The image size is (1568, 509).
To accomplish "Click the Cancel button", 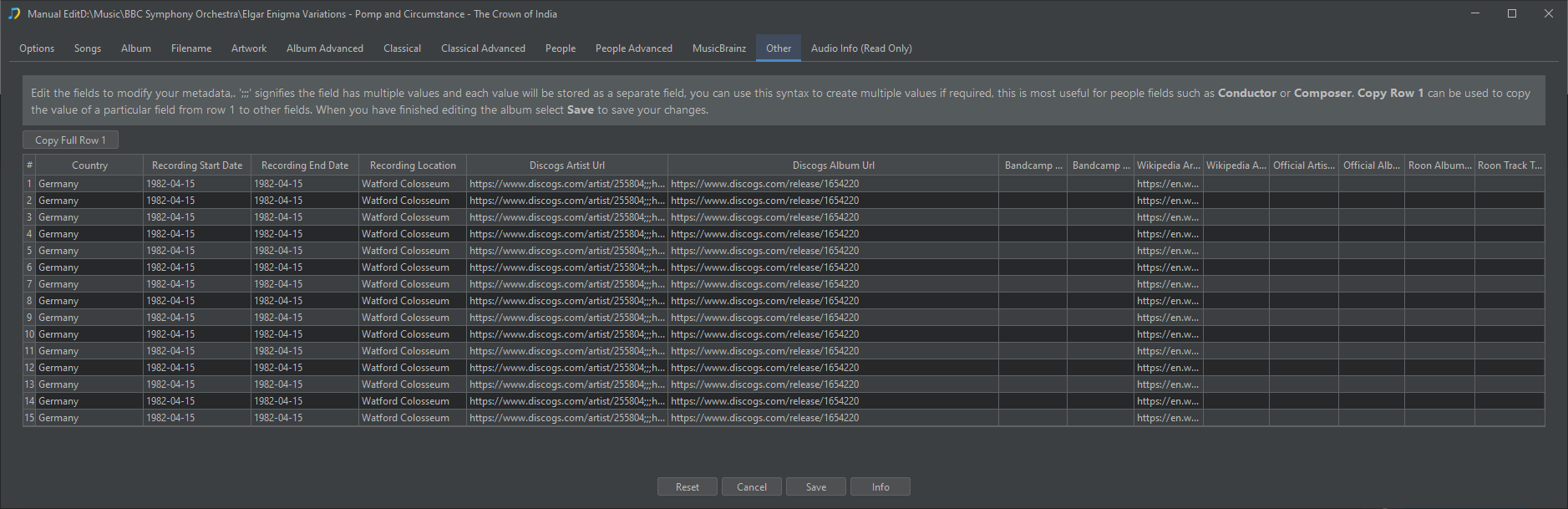I will point(752,486).
